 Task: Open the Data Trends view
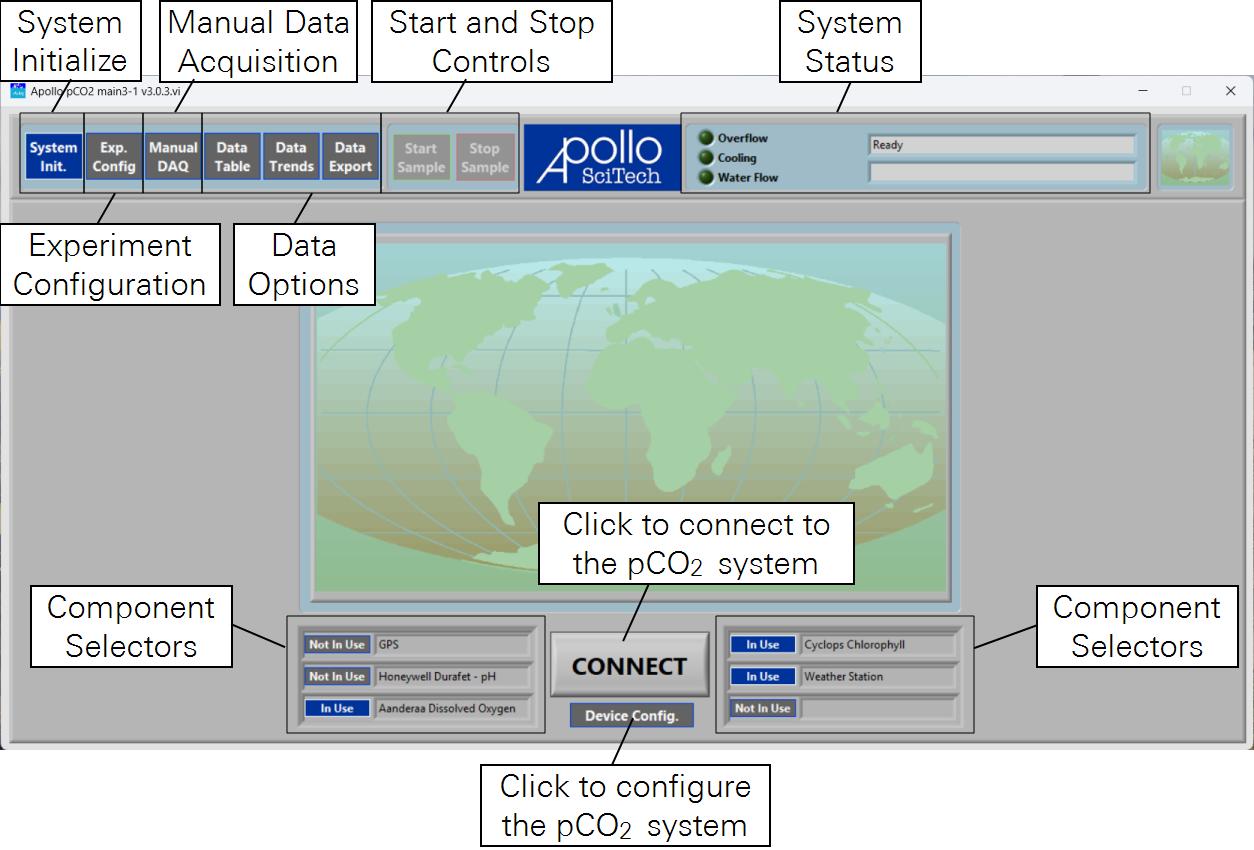291,158
